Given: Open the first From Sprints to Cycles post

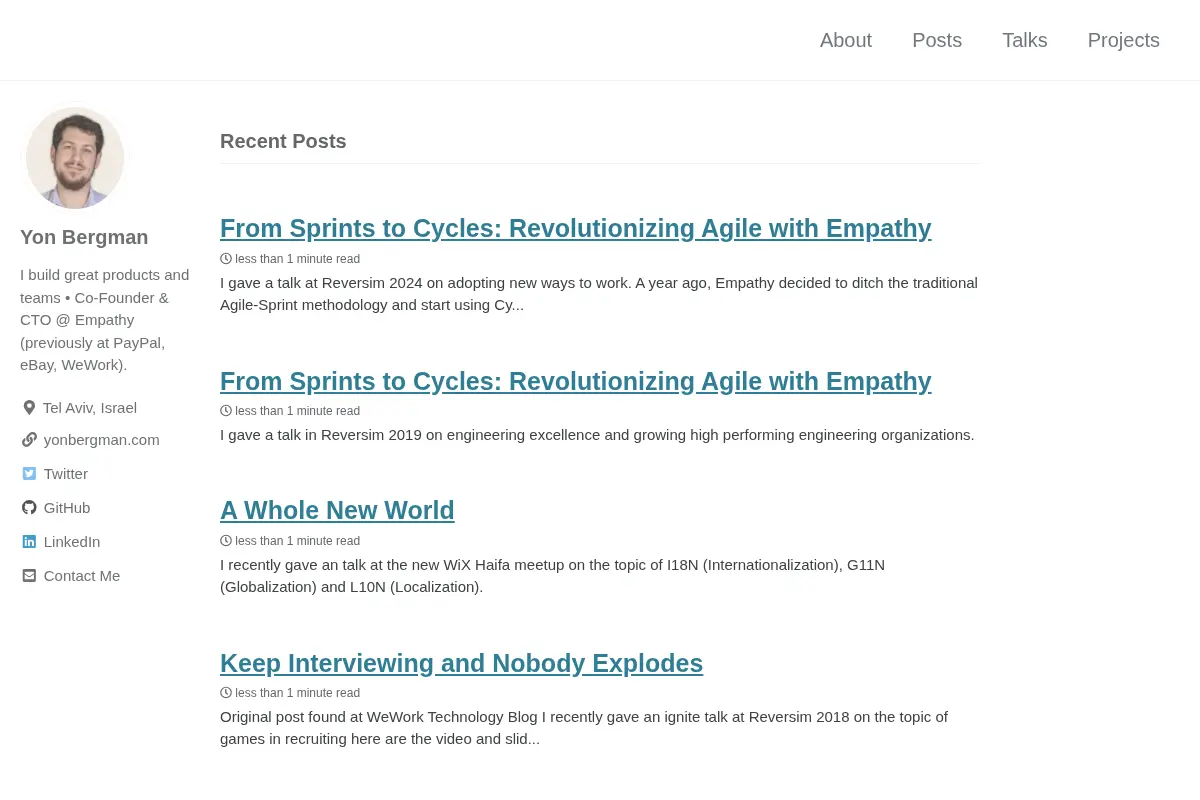Looking at the screenshot, I should [x=576, y=229].
